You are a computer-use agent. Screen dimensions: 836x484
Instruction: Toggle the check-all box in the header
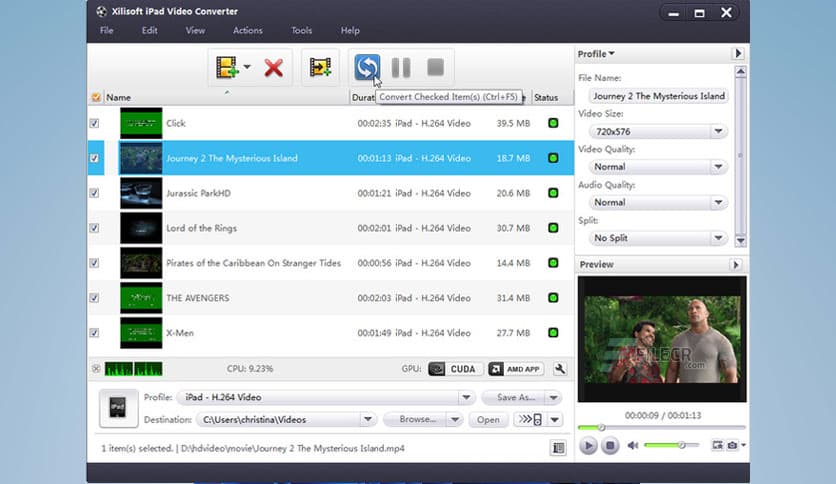[x=96, y=97]
